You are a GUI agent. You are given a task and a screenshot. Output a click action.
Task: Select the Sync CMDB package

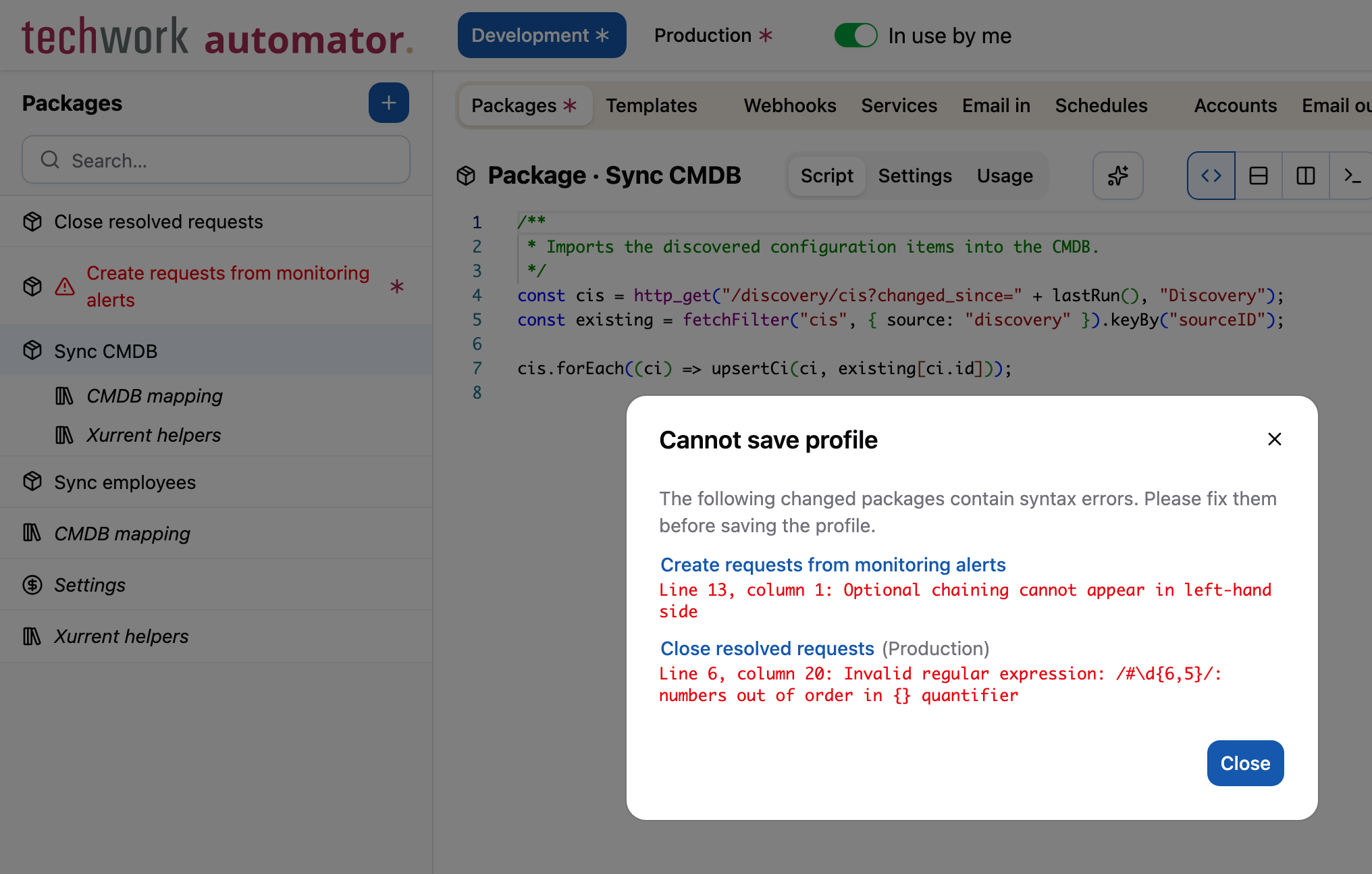216,351
